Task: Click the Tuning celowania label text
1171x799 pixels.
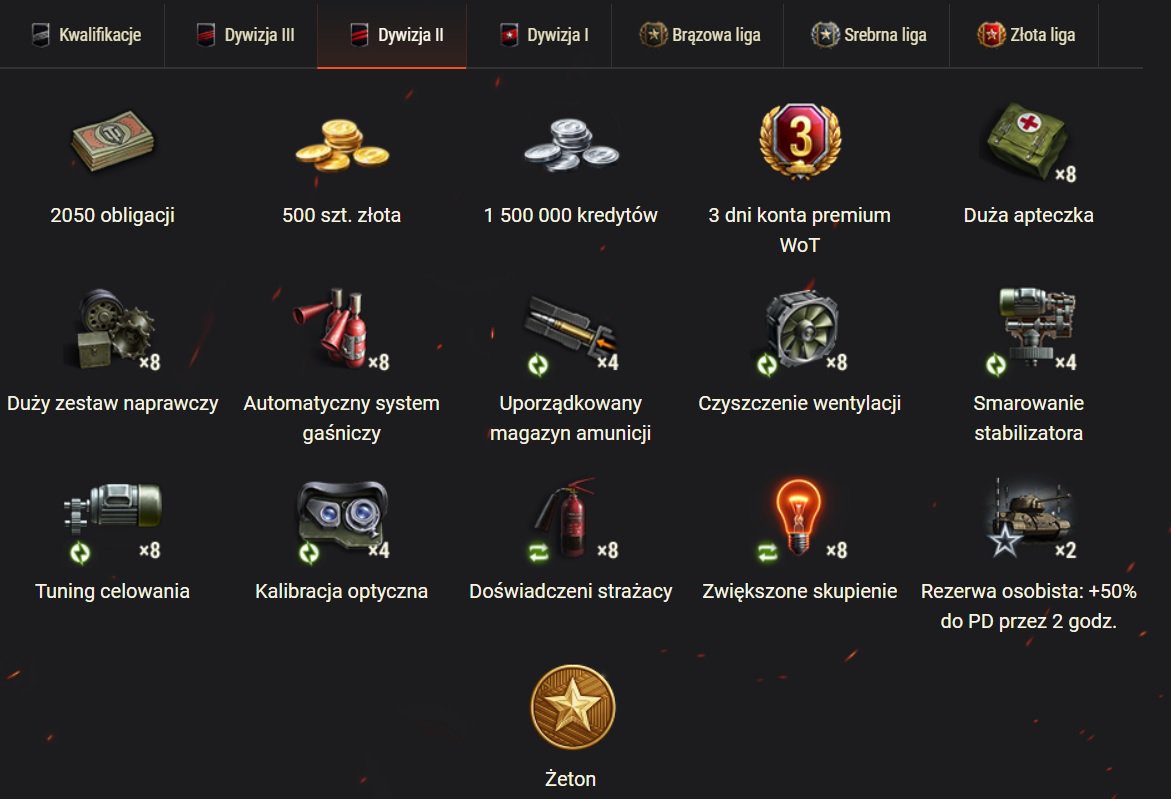Action: pos(113,591)
